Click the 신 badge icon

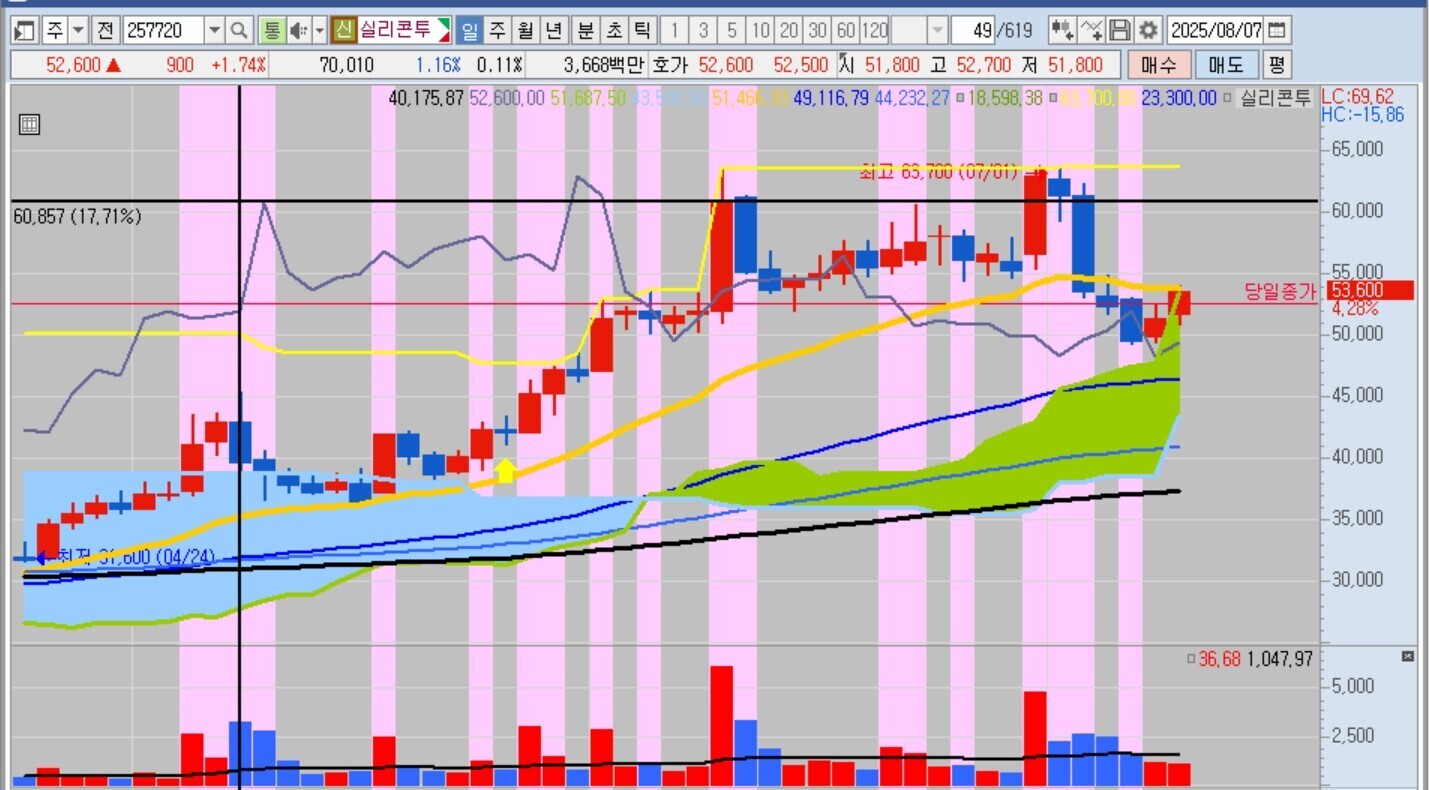343,30
